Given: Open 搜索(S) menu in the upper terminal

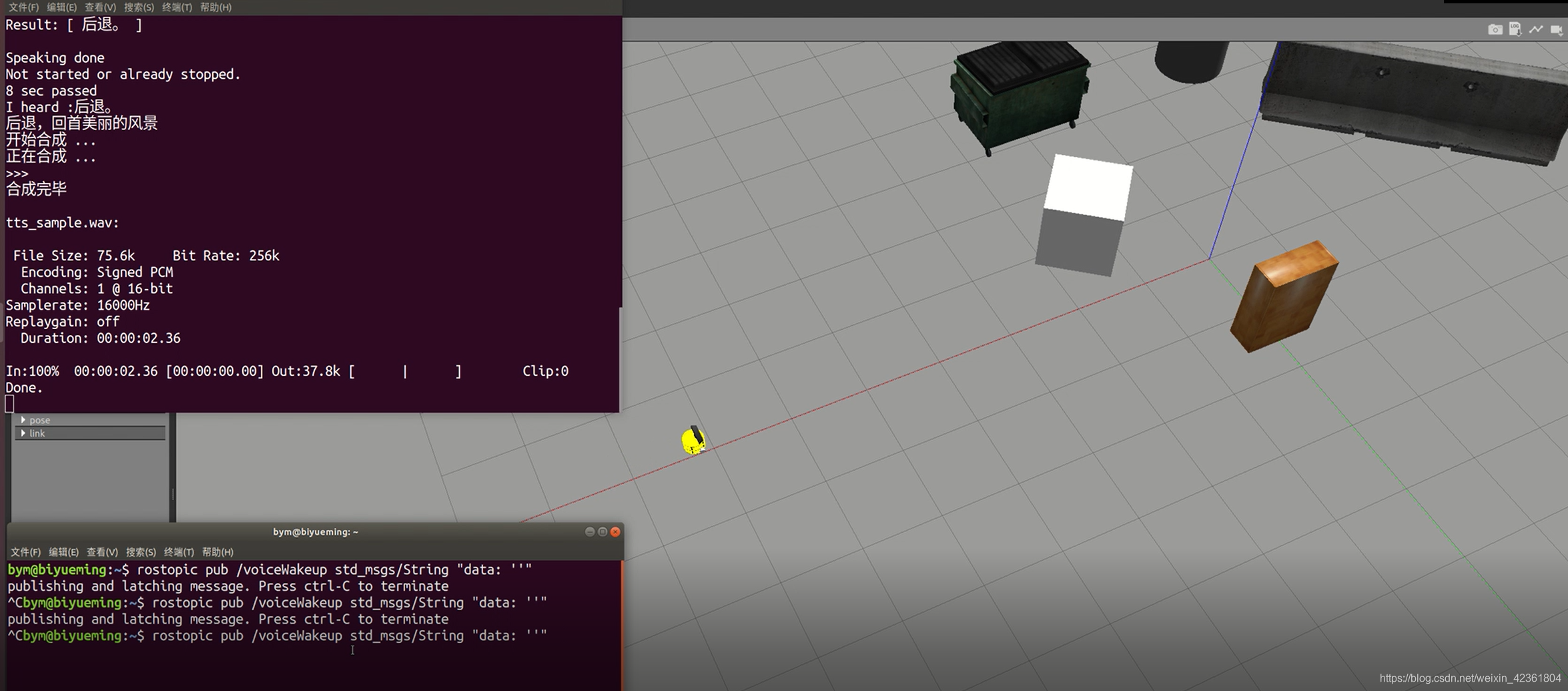Looking at the screenshot, I should (x=139, y=7).
